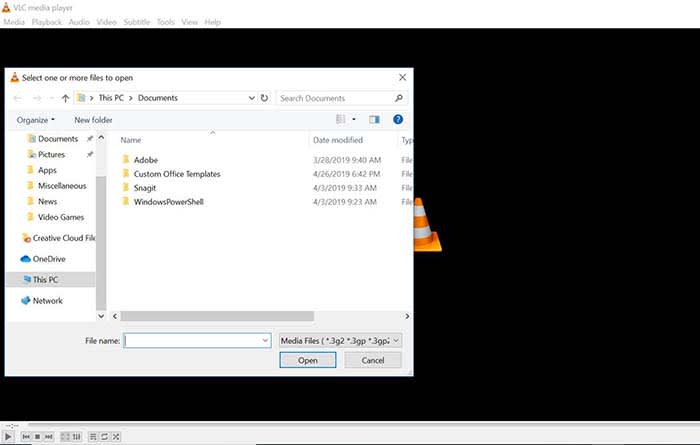Image resolution: width=700 pixels, height=445 pixels.
Task: Open the Playback menu
Action: point(46,22)
